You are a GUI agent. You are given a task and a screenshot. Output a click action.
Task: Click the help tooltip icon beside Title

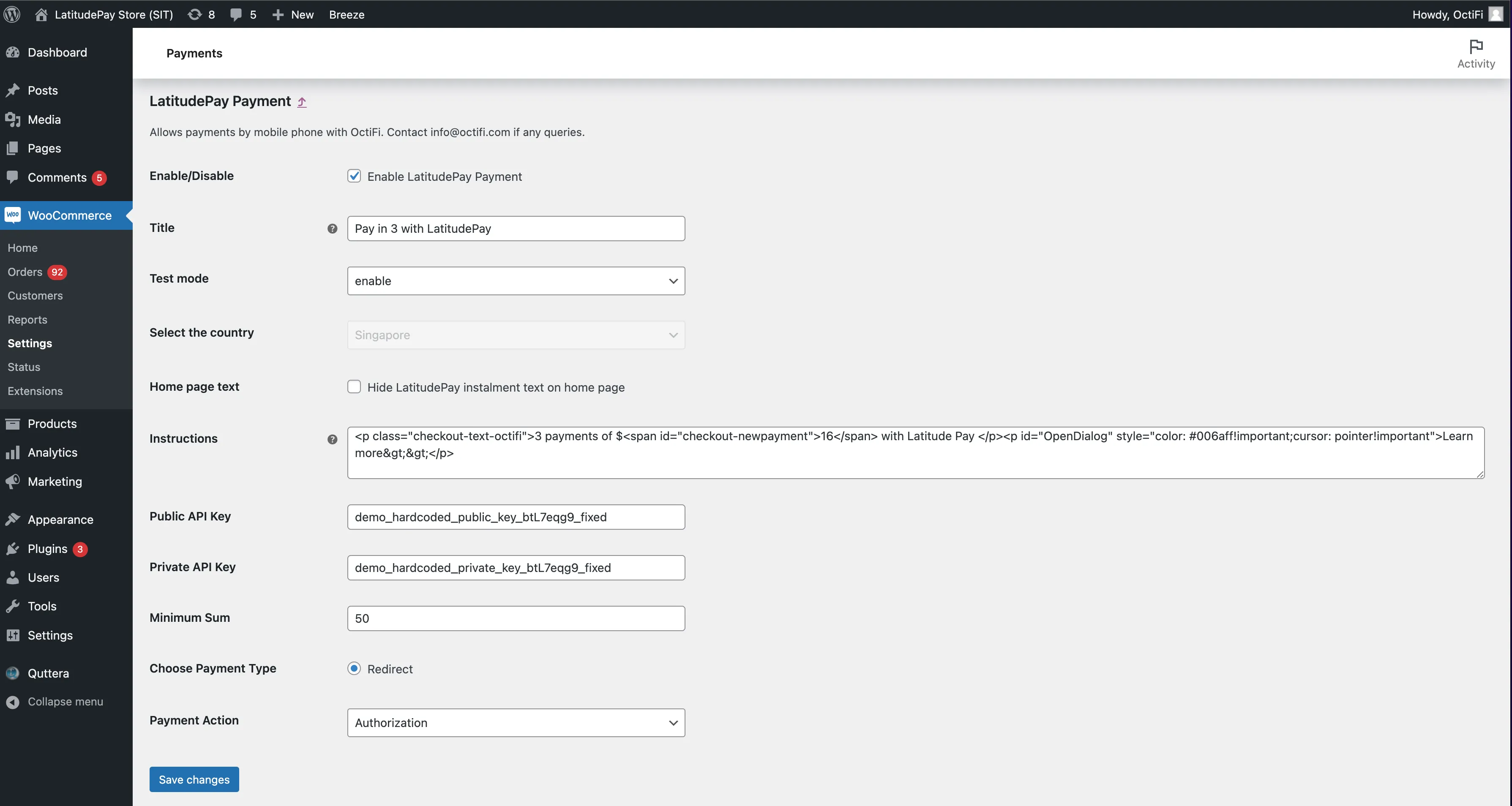tap(332, 229)
